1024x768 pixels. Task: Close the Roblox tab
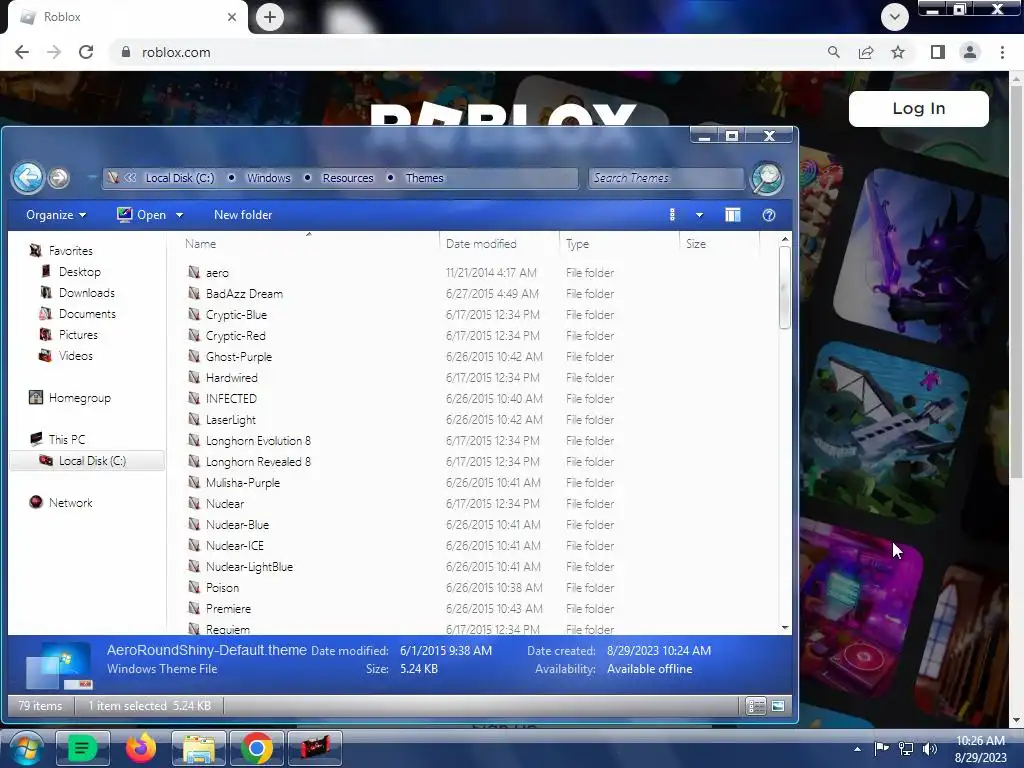(x=232, y=17)
